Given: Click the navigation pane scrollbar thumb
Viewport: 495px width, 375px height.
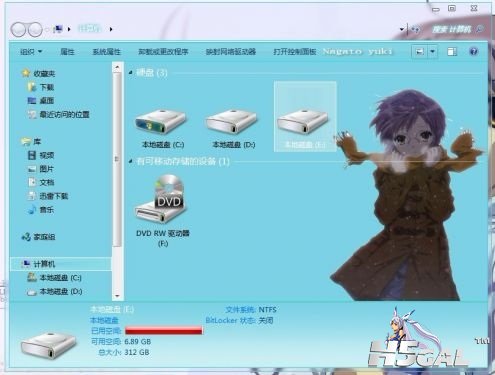Looking at the screenshot, I should [x=117, y=159].
